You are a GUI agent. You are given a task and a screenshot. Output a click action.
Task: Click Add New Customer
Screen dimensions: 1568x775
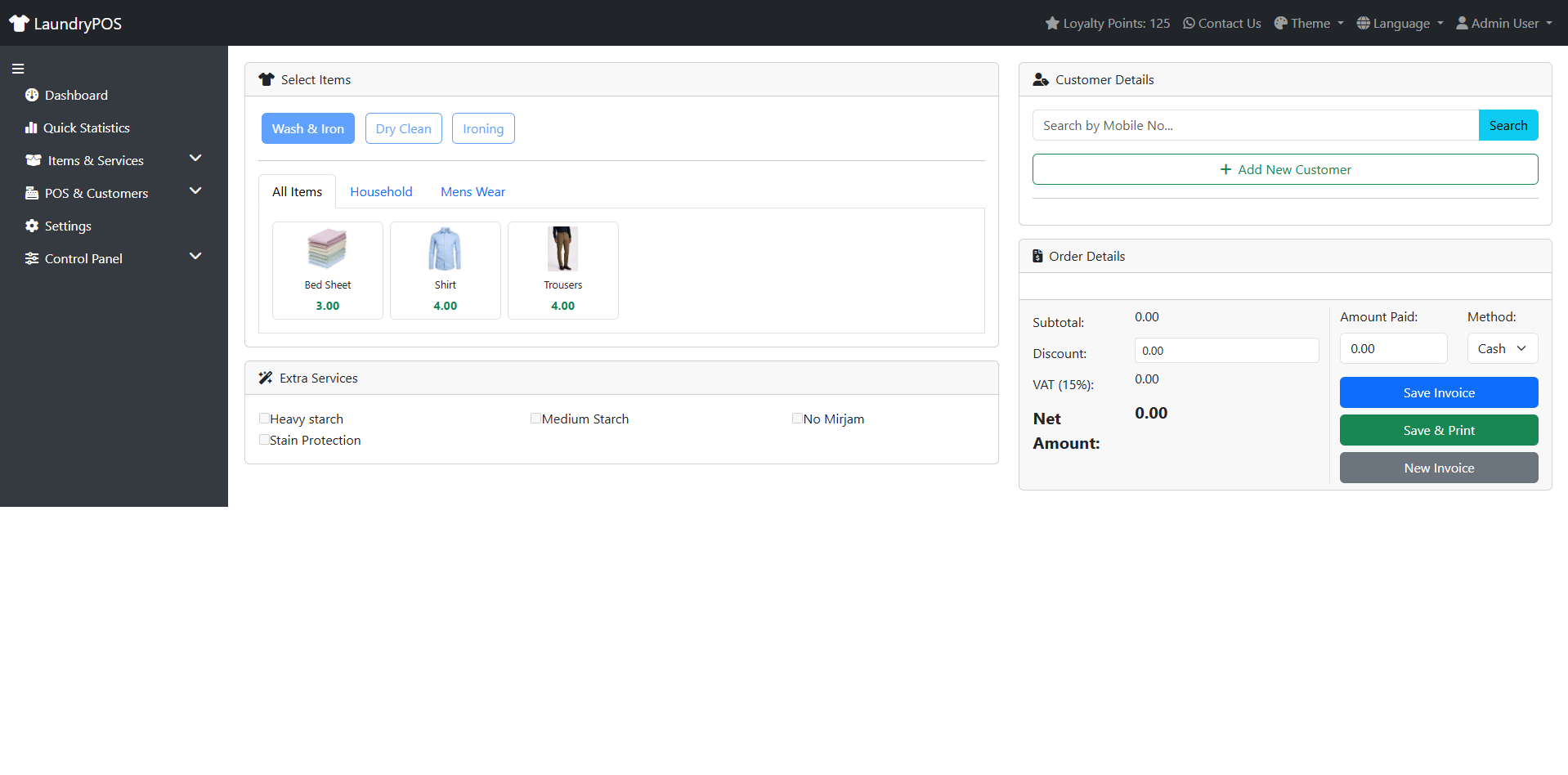tap(1284, 169)
